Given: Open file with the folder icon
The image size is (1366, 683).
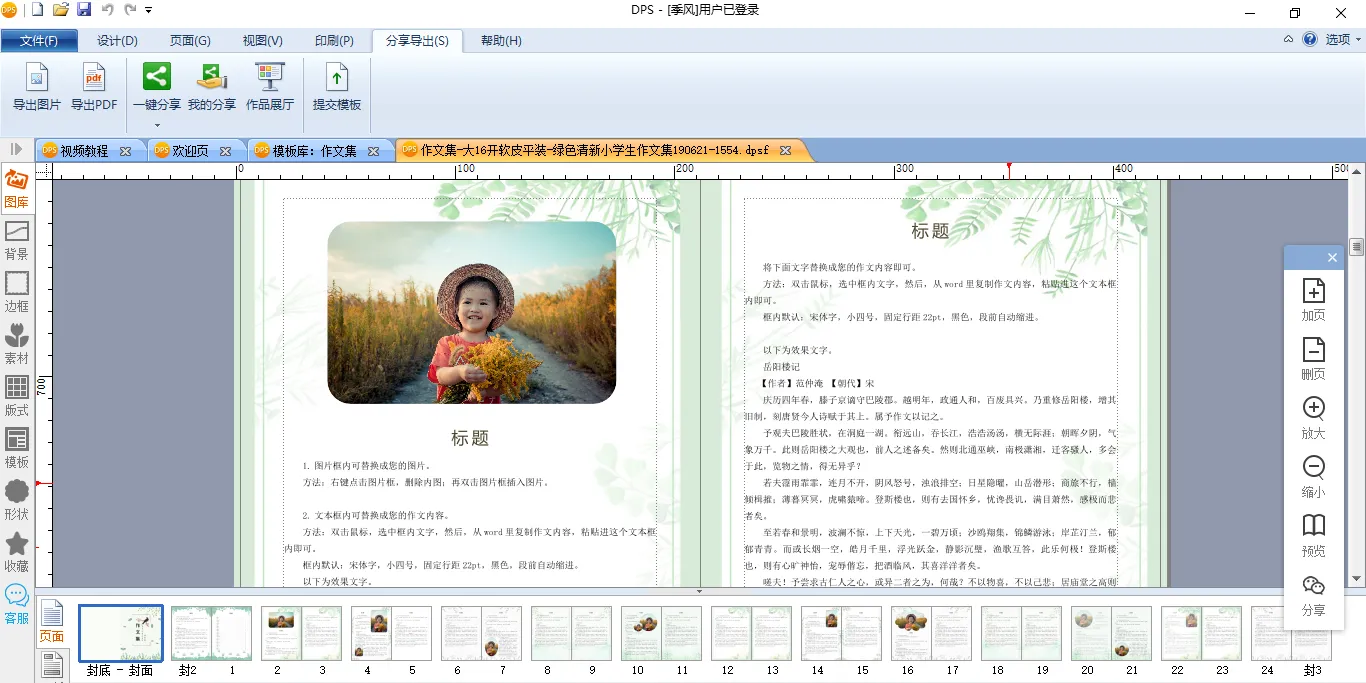Looking at the screenshot, I should [x=61, y=10].
